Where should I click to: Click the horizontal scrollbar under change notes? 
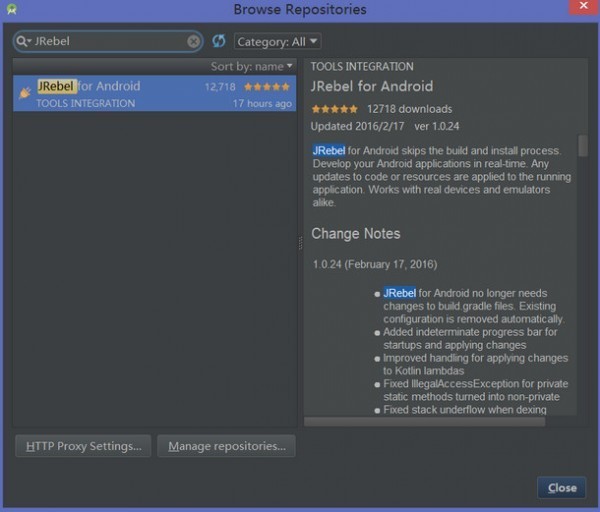pos(425,421)
